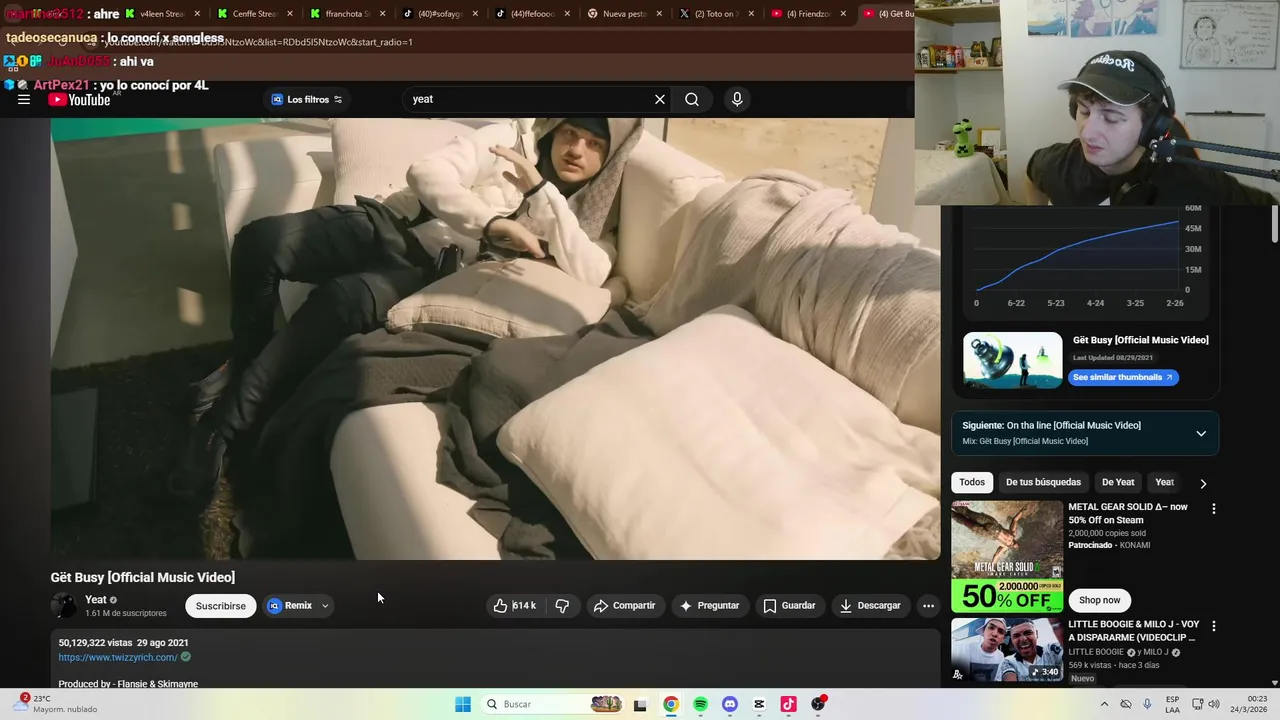Show more chips with the right arrow

[1203, 483]
